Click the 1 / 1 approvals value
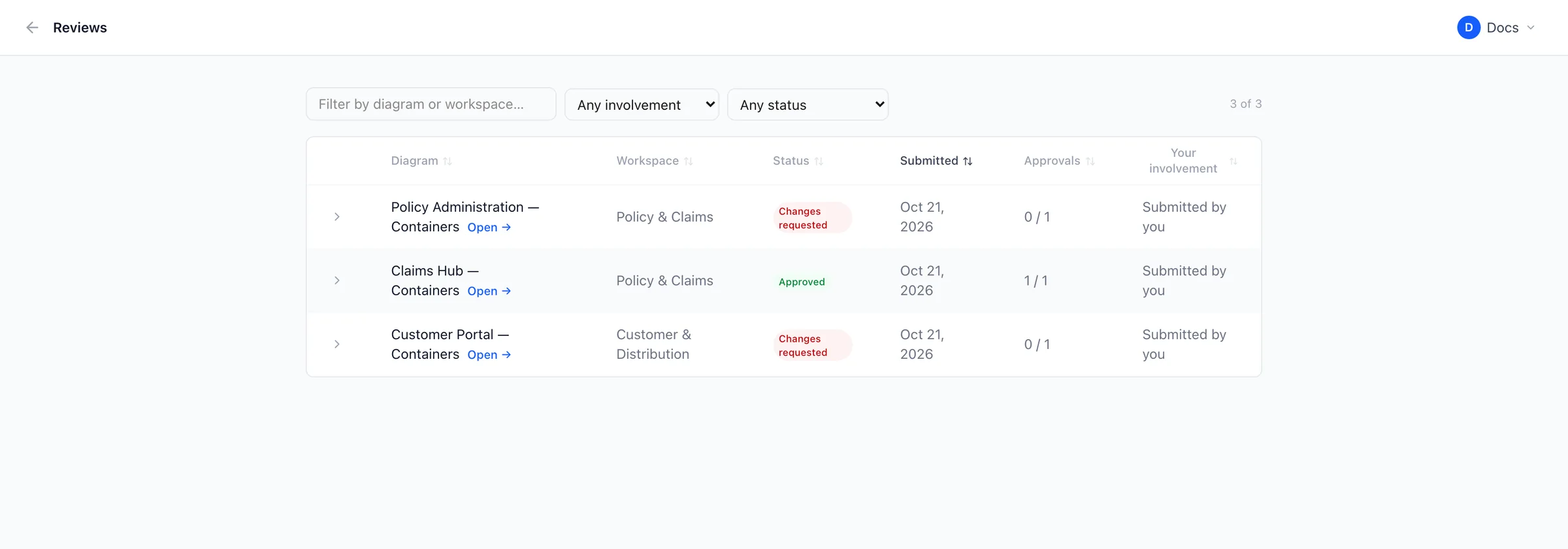The width and height of the screenshot is (1568, 549). tap(1036, 281)
